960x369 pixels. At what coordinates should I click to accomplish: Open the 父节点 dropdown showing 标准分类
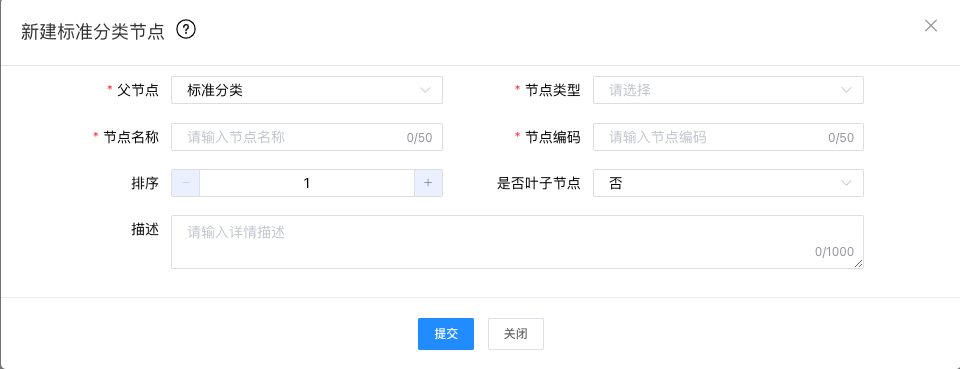(x=307, y=90)
